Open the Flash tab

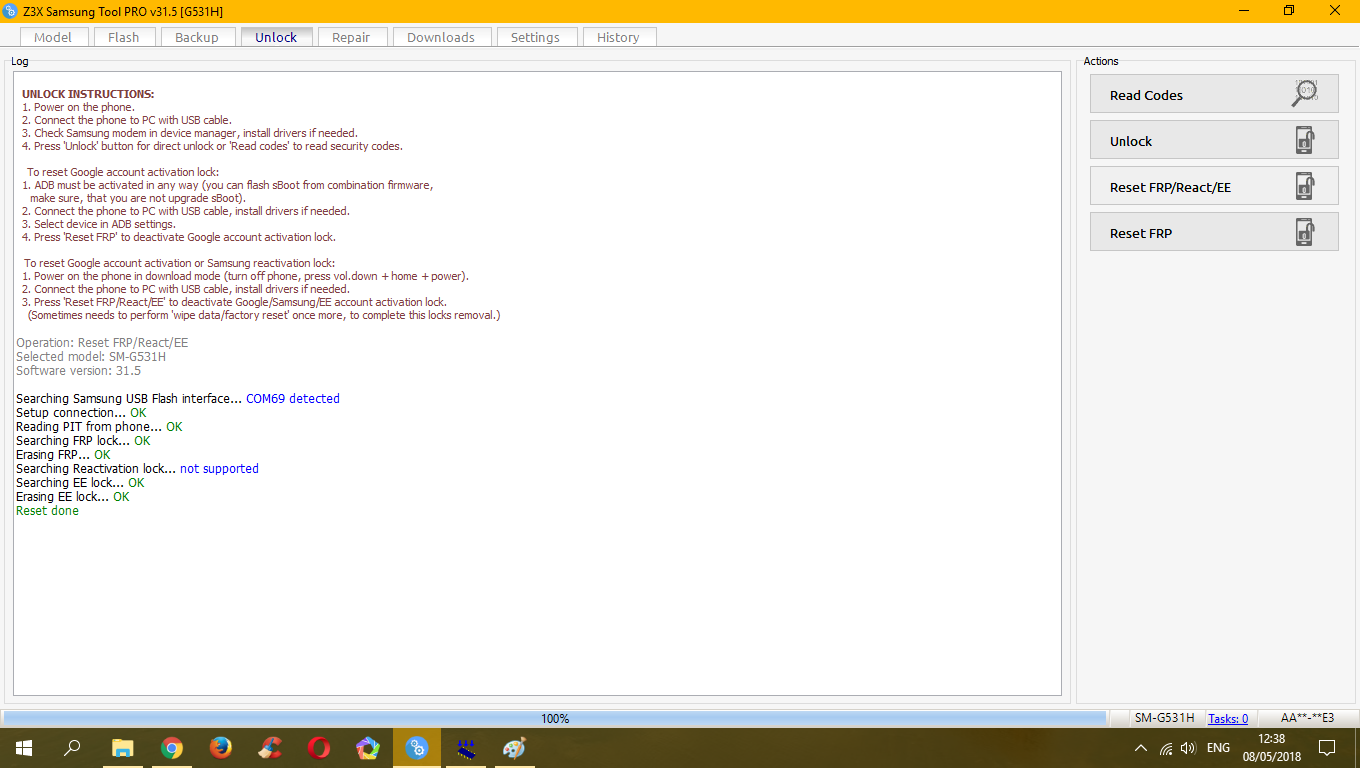tap(124, 37)
